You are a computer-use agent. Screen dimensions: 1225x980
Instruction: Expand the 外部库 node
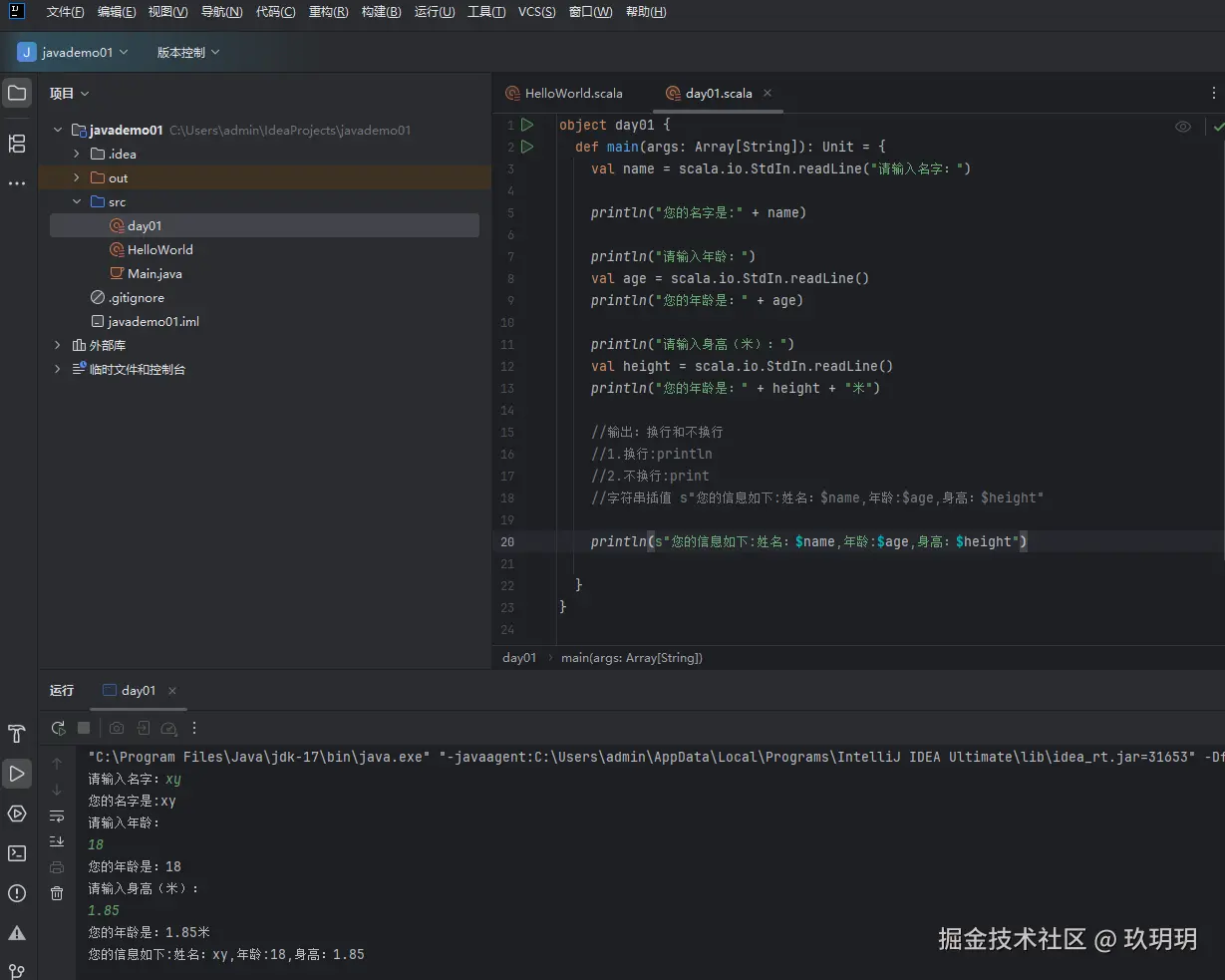point(58,345)
